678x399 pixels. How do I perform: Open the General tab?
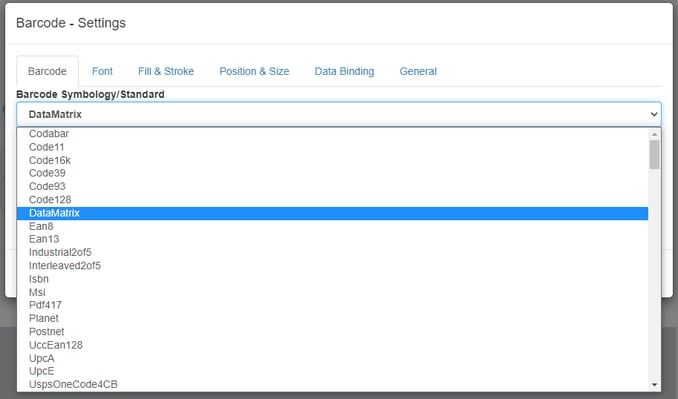pyautogui.click(x=418, y=71)
